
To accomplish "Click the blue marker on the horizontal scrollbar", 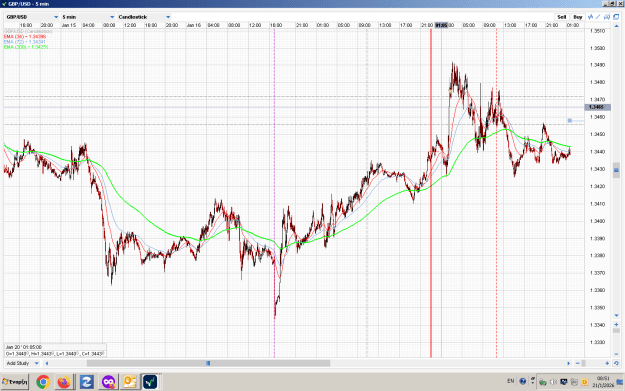I will tap(208, 363).
